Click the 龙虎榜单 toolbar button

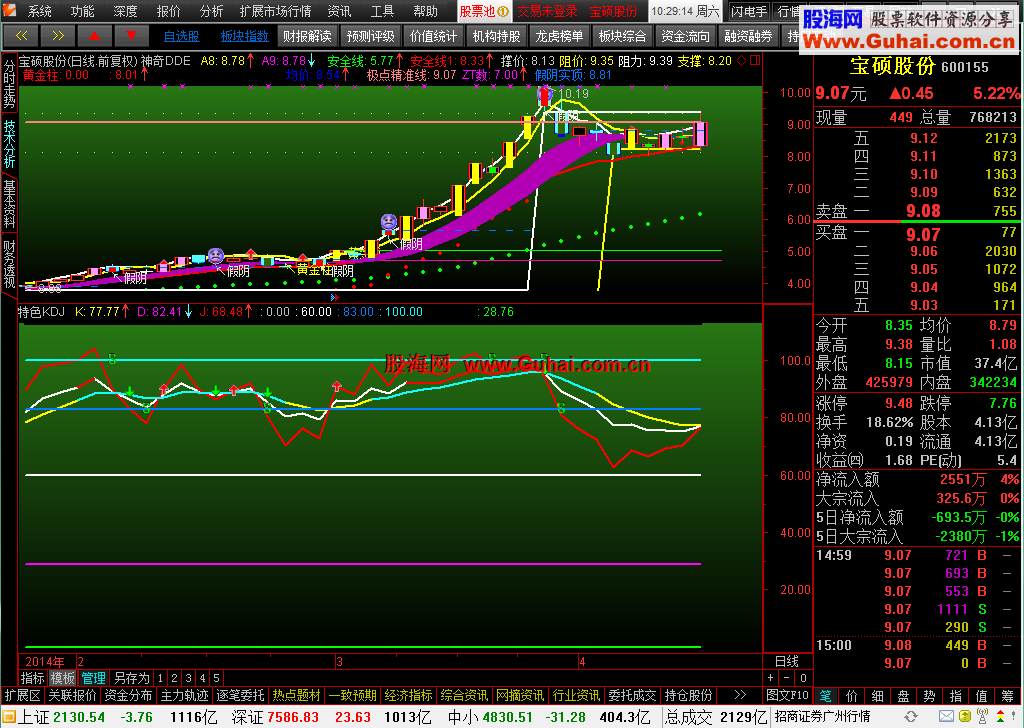559,36
